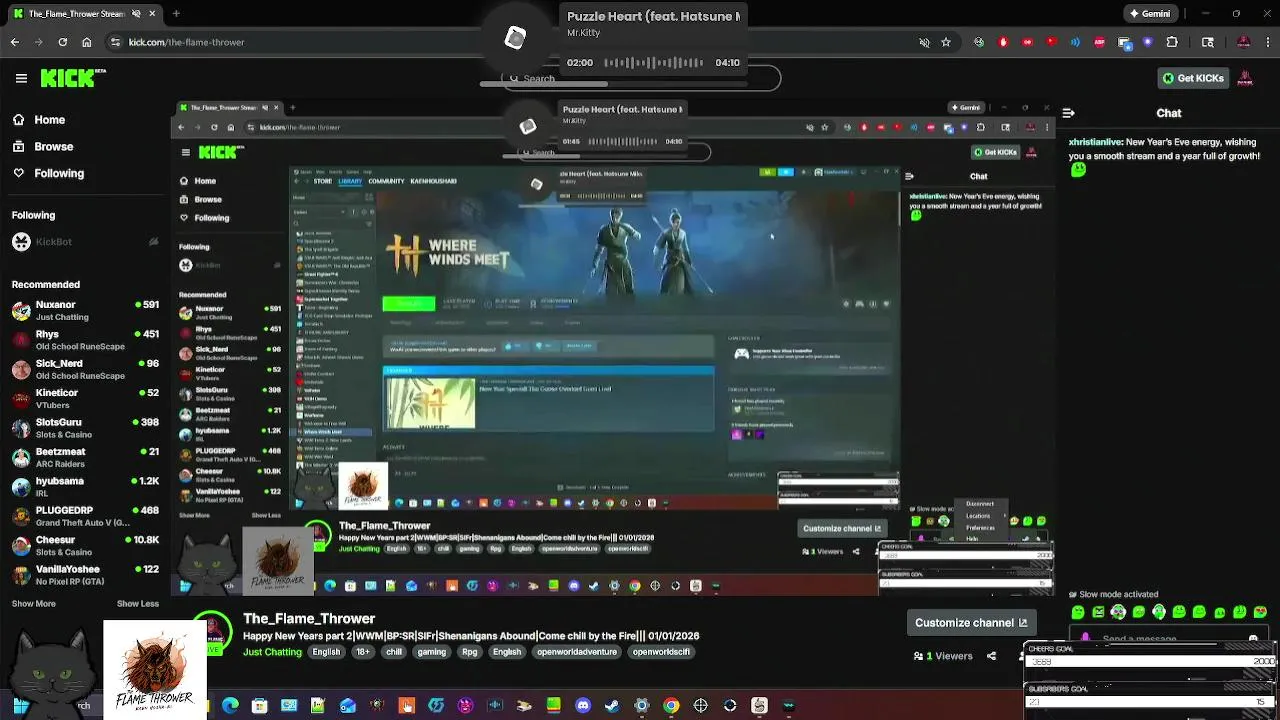Click the Just Chatting category link

(x=272, y=652)
